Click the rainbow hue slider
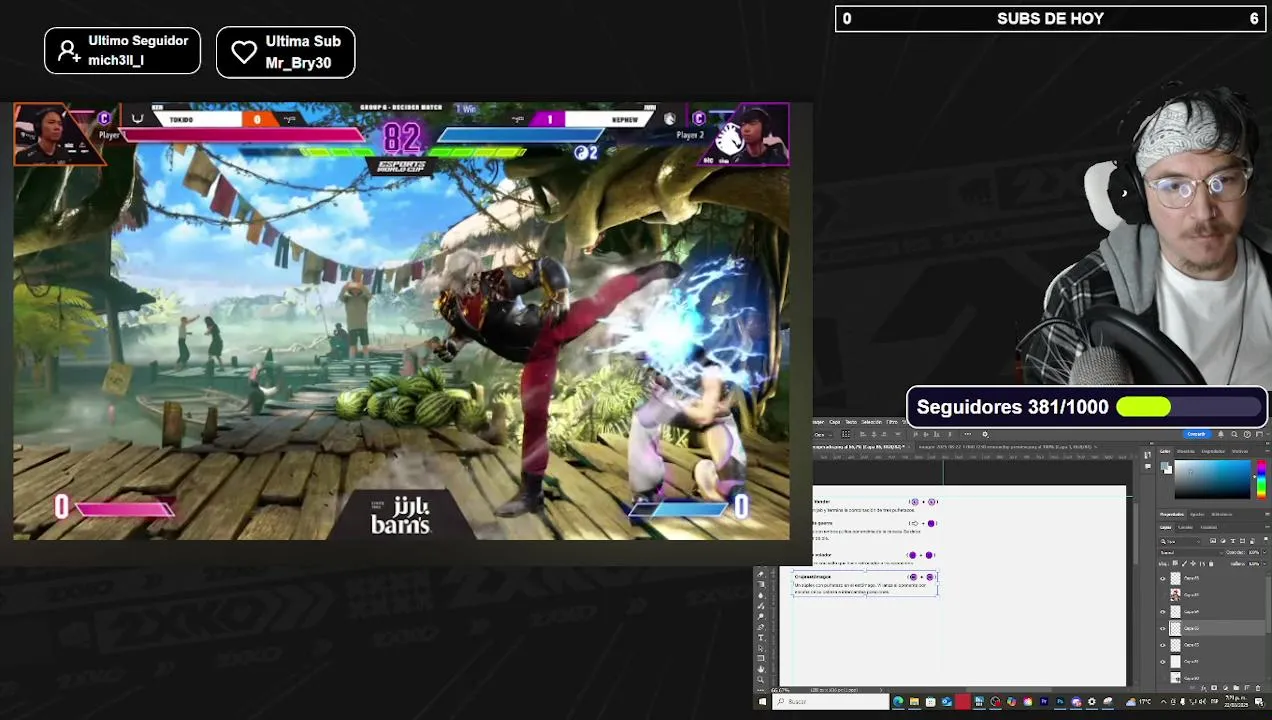 point(1261,480)
